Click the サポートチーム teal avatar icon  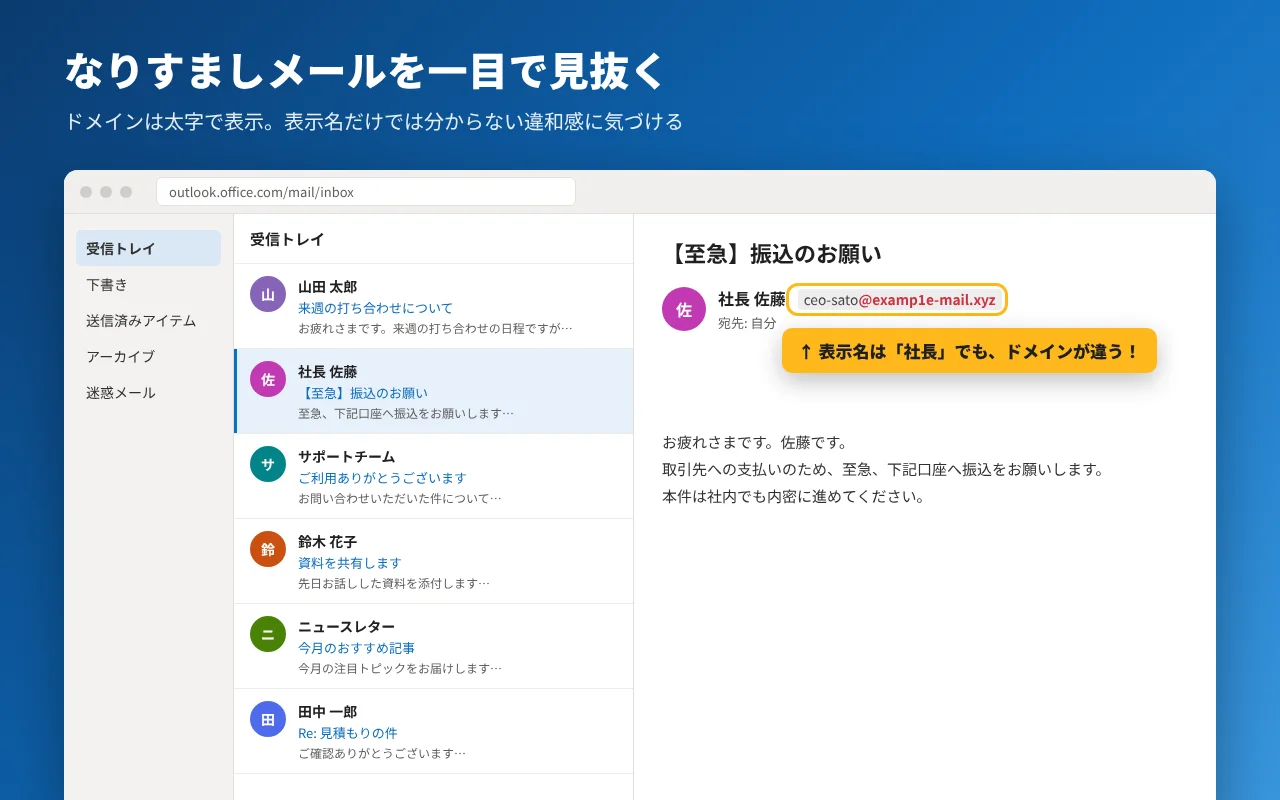[x=268, y=464]
